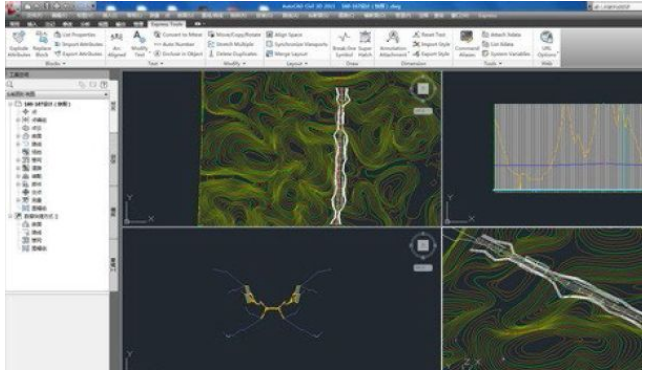Click the Import Attributes icon
Image resolution: width=649 pixels, height=374 pixels.
click(x=58, y=44)
